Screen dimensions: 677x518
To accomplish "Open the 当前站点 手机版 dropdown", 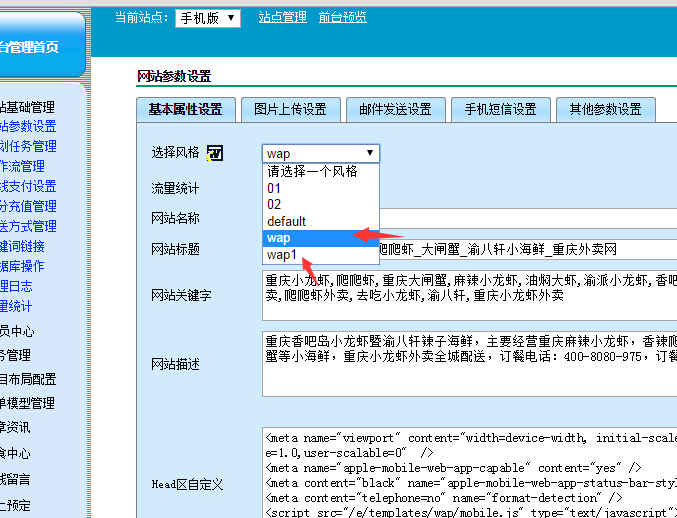I will 208,18.
